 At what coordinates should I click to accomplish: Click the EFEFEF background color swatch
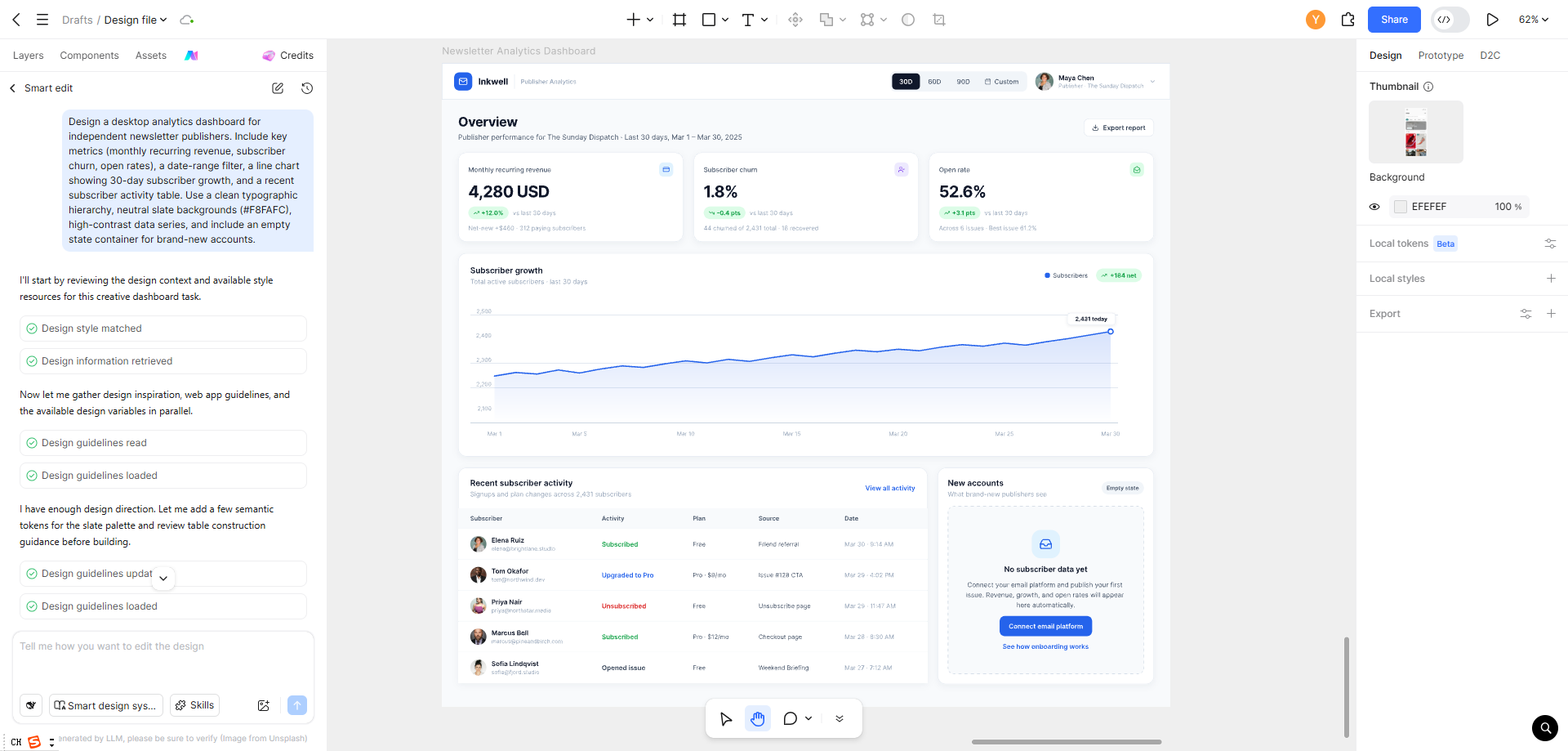(x=1401, y=207)
